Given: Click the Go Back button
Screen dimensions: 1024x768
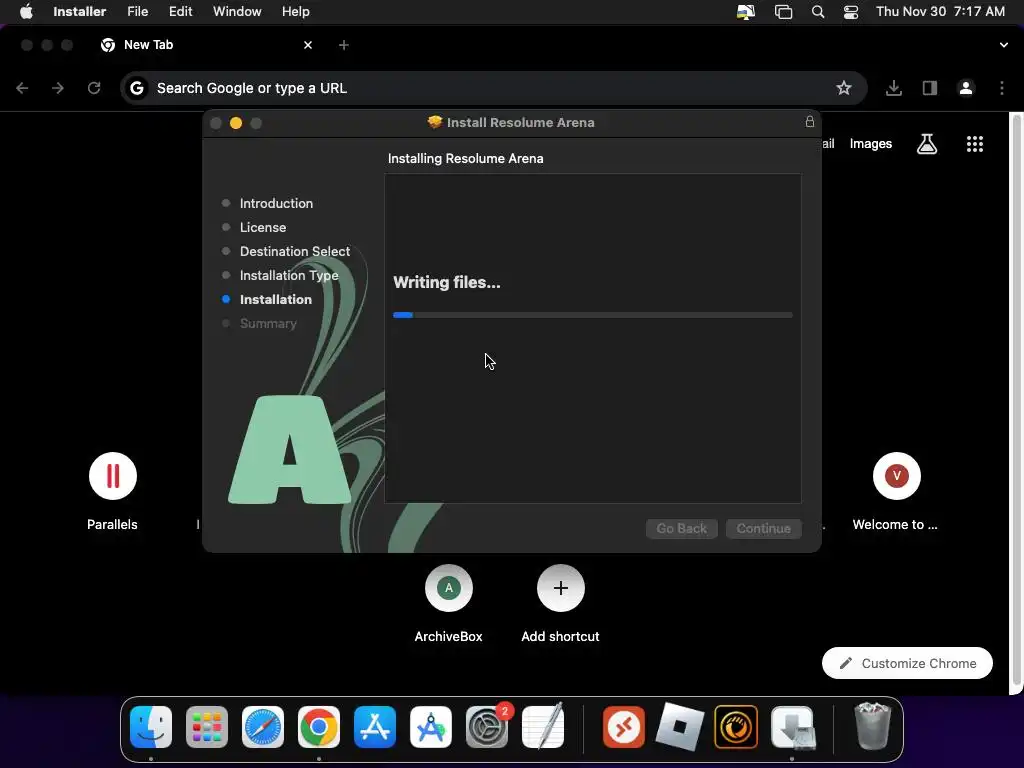Looking at the screenshot, I should tap(682, 528).
